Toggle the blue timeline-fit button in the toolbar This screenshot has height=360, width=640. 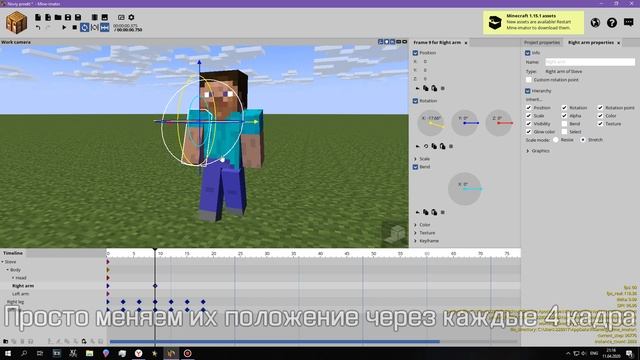[105, 28]
